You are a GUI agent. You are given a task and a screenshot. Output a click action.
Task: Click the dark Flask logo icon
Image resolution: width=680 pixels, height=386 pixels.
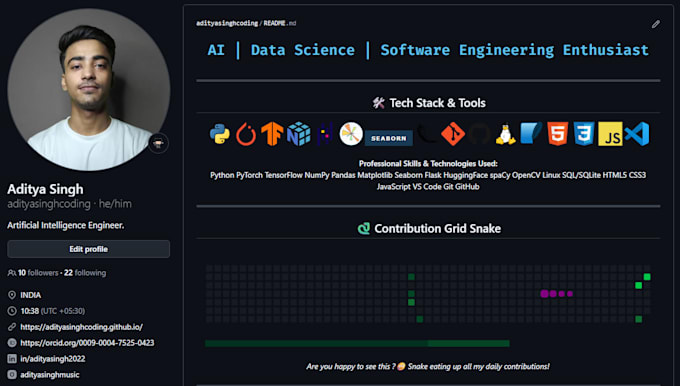click(x=427, y=134)
